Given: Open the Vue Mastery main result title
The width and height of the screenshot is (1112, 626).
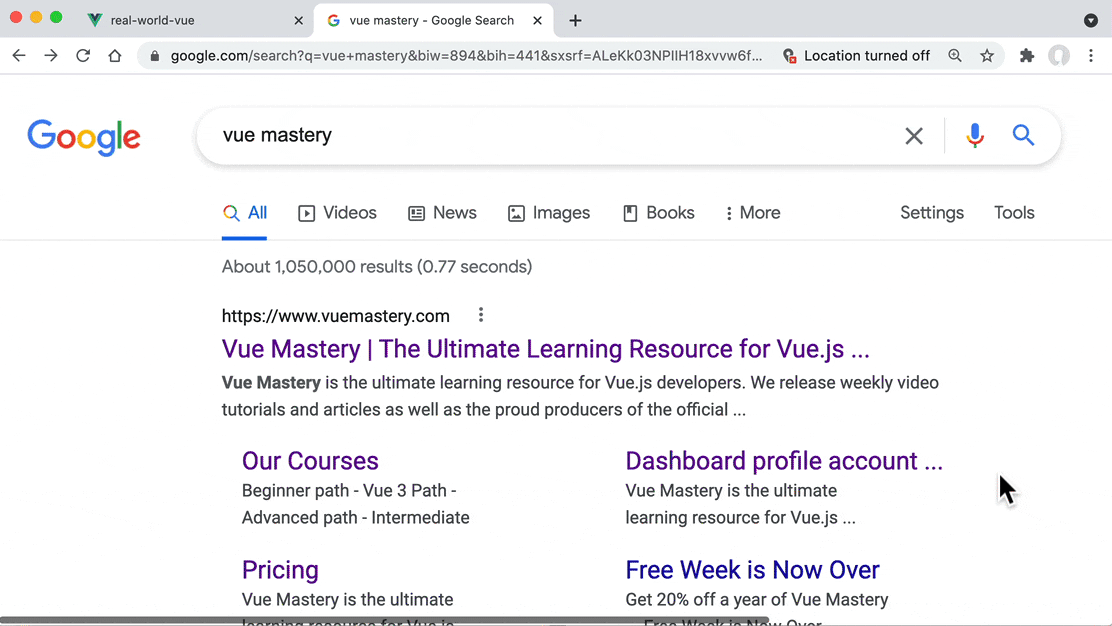Looking at the screenshot, I should (x=545, y=349).
